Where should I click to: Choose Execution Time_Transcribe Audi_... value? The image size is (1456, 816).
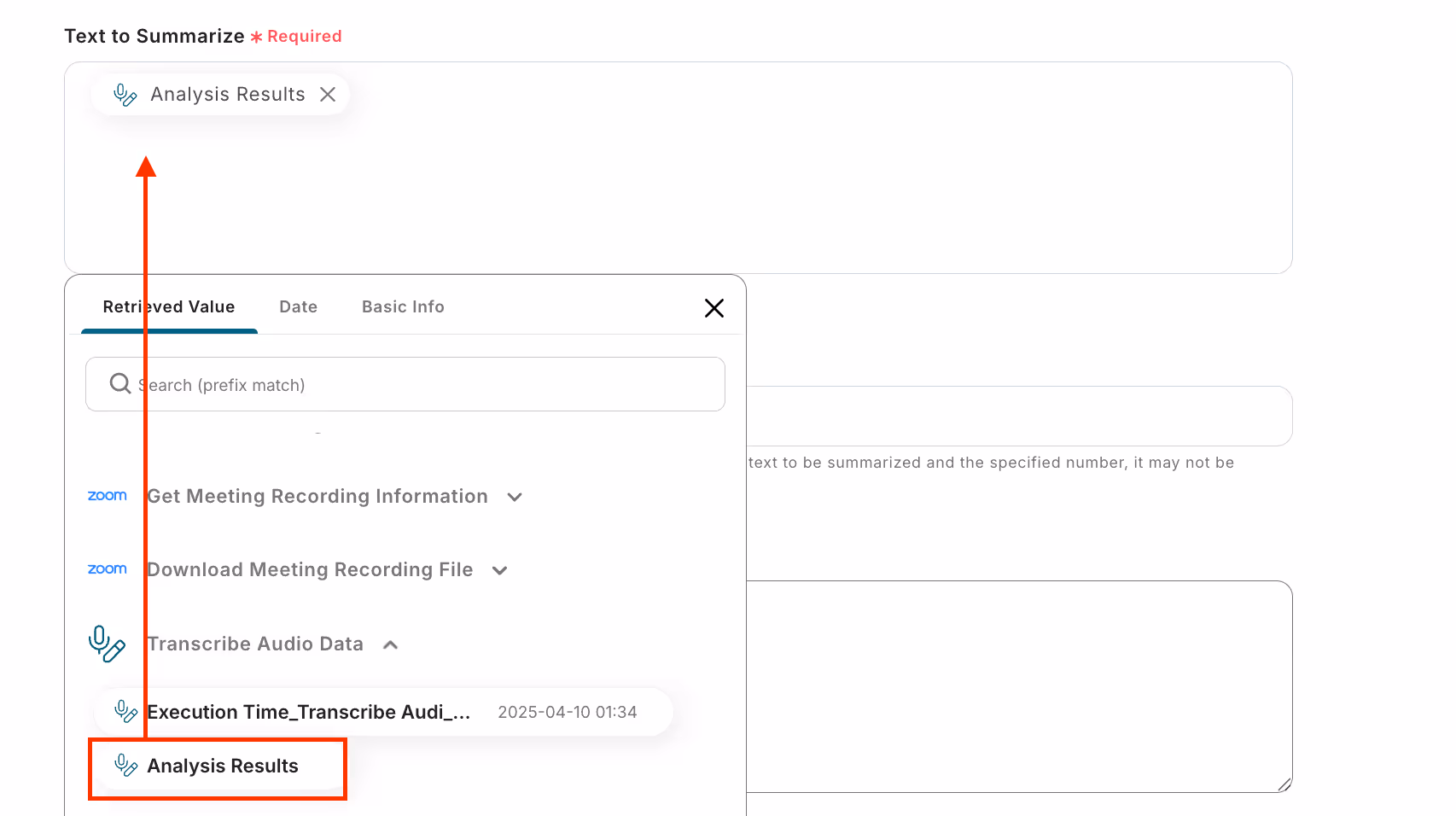(383, 712)
